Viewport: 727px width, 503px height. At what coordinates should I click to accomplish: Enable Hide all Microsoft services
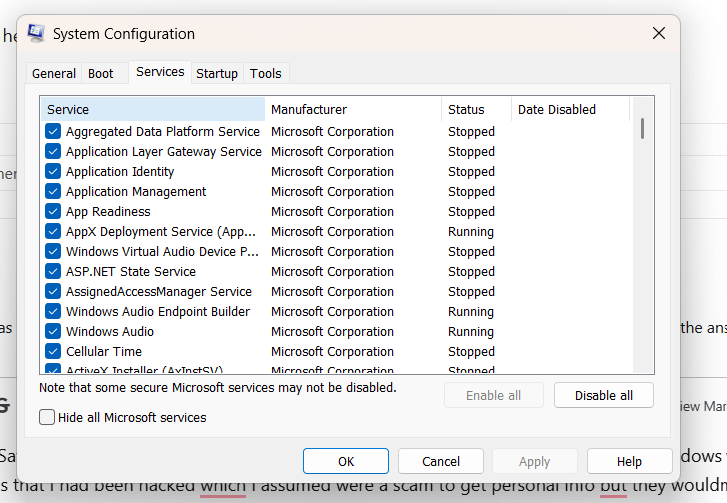pos(47,417)
